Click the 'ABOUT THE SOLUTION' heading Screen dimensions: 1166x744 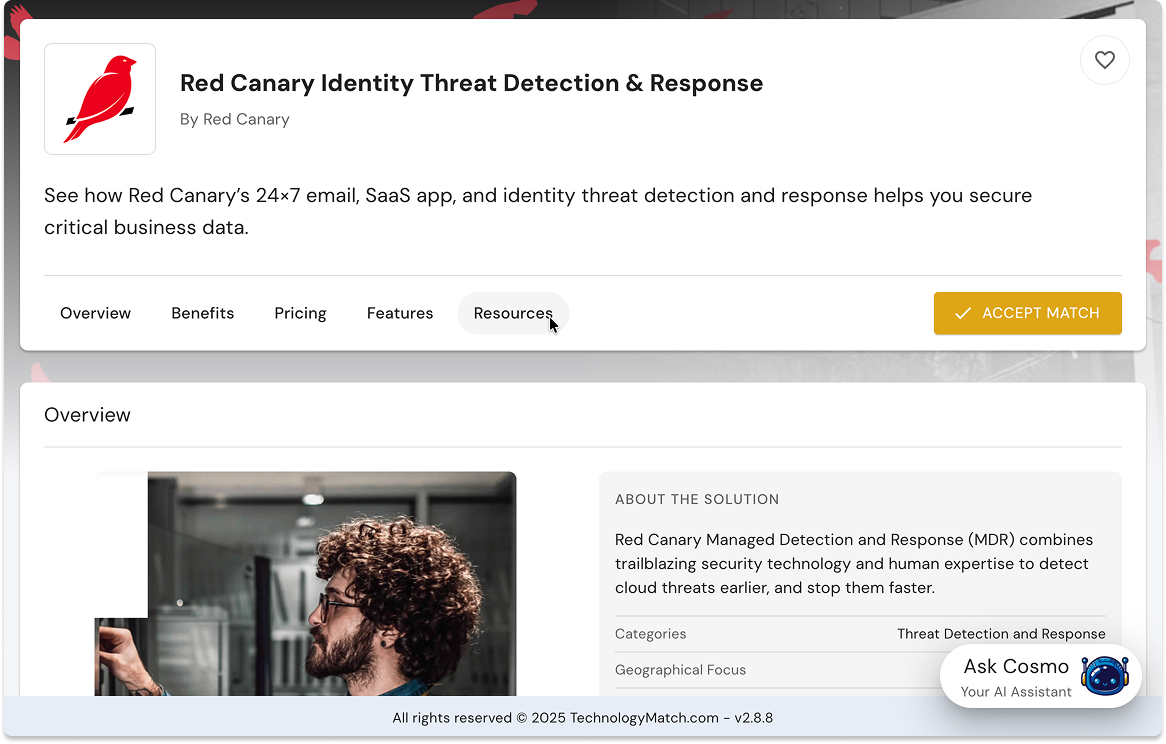coord(697,499)
